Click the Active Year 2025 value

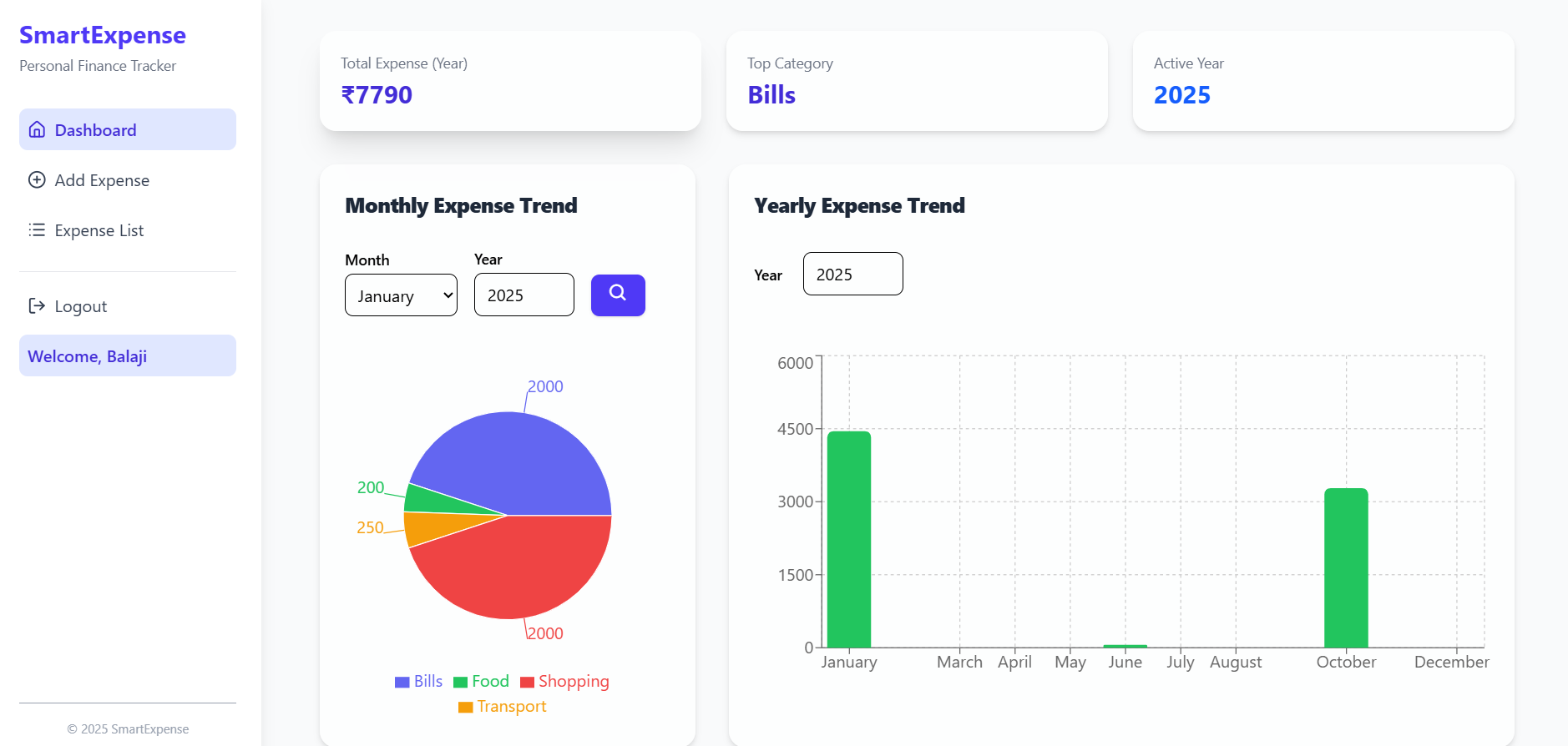(1182, 95)
